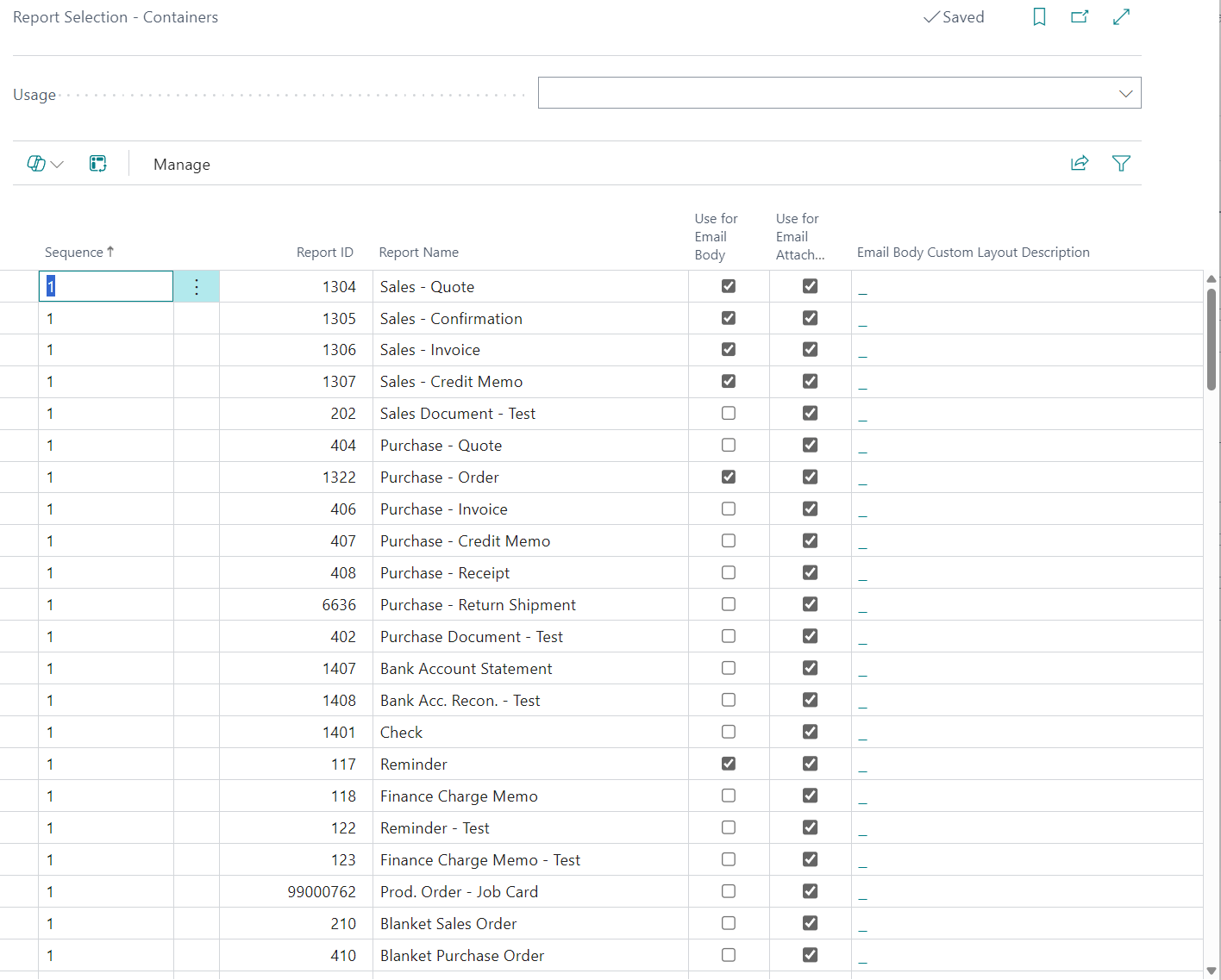Select the Bank Account Statement row name
The height and width of the screenshot is (980, 1221).
tap(466, 669)
